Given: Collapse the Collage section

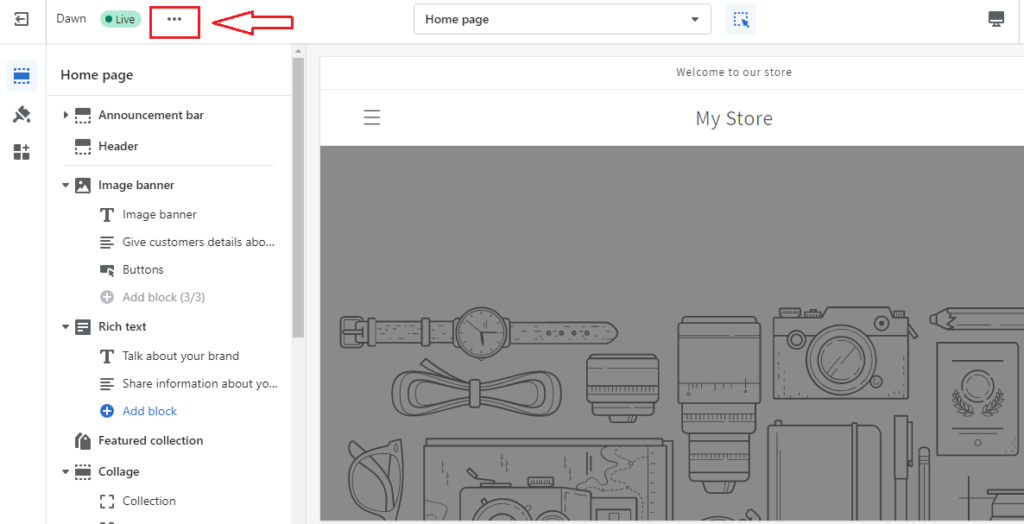Looking at the screenshot, I should 66,472.
